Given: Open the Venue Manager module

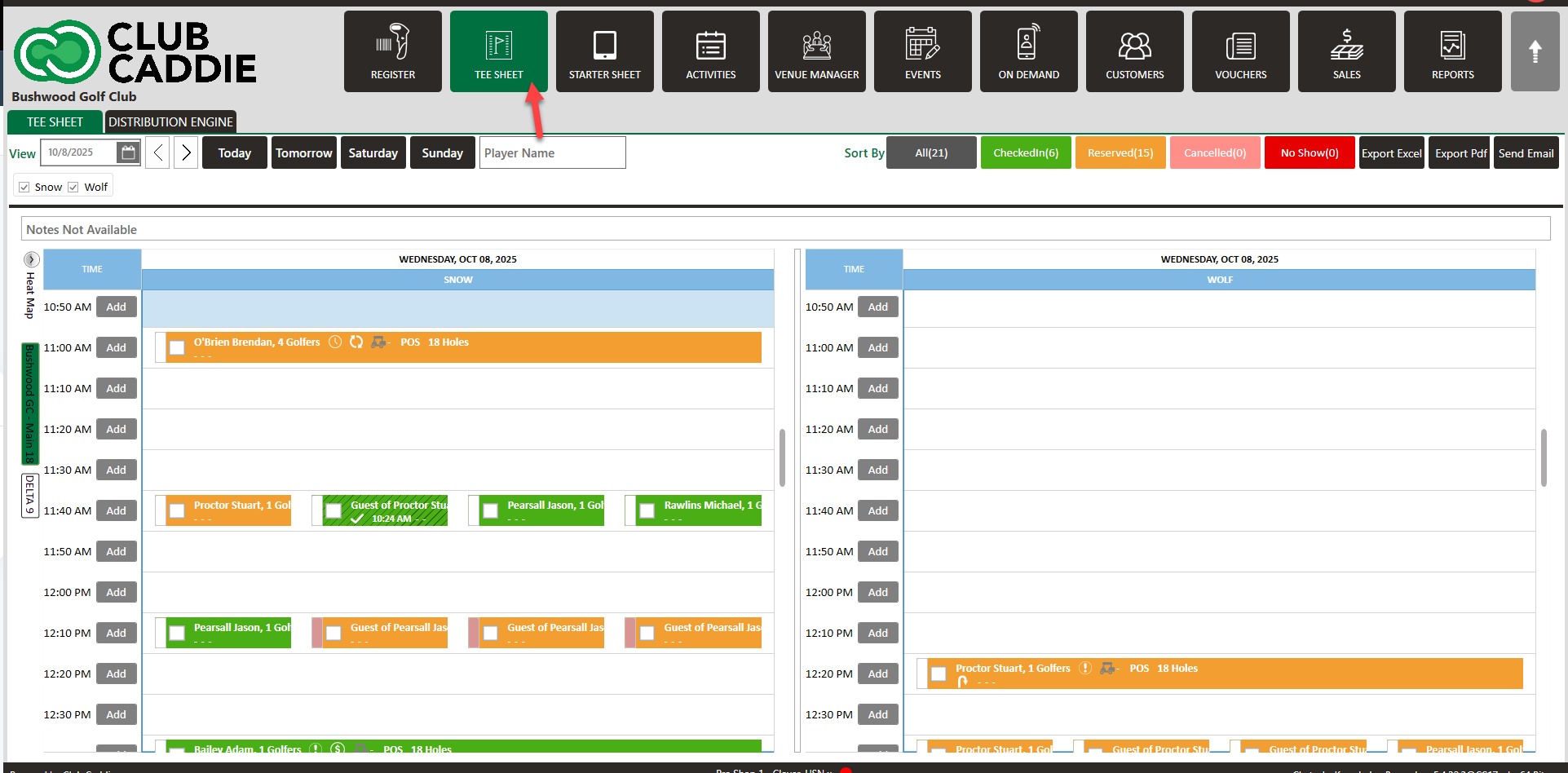Looking at the screenshot, I should click(x=816, y=51).
